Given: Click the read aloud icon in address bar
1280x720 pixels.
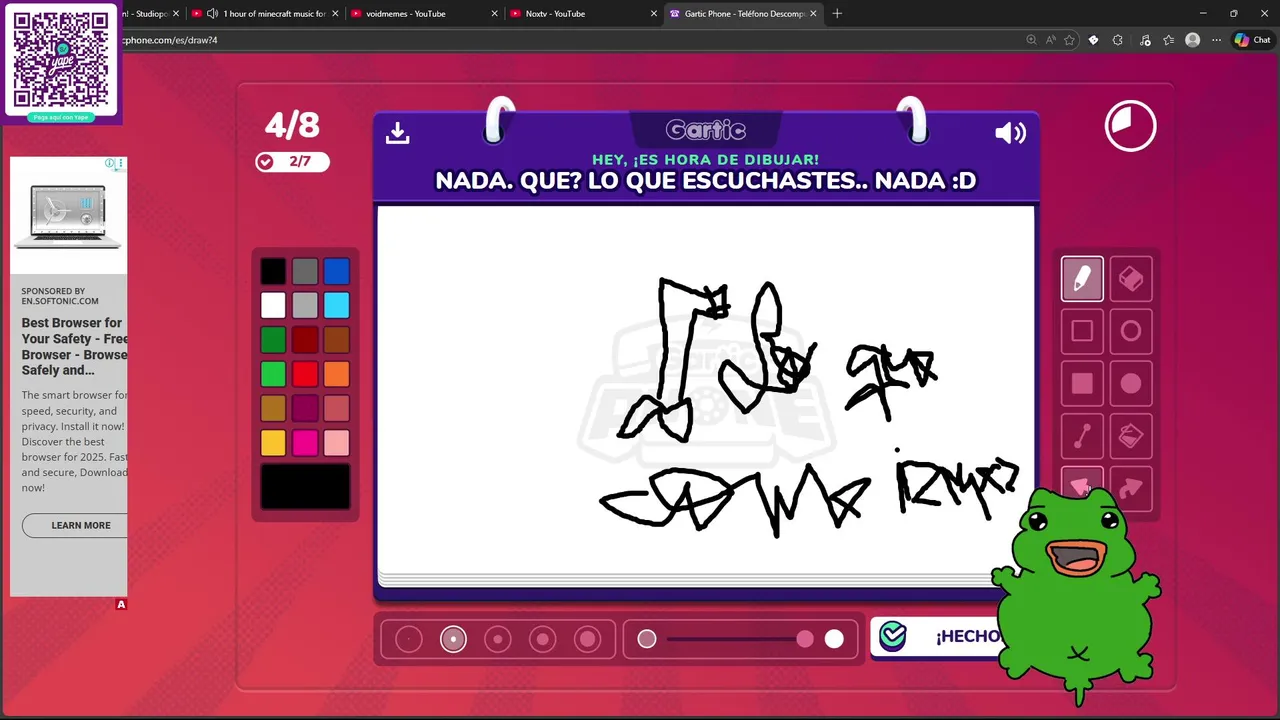Looking at the screenshot, I should point(1050,40).
